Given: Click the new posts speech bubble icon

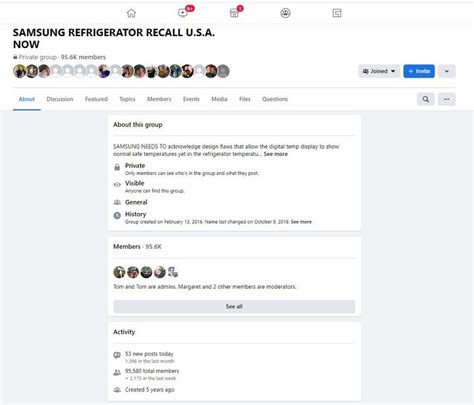Looking at the screenshot, I should [x=117, y=355].
